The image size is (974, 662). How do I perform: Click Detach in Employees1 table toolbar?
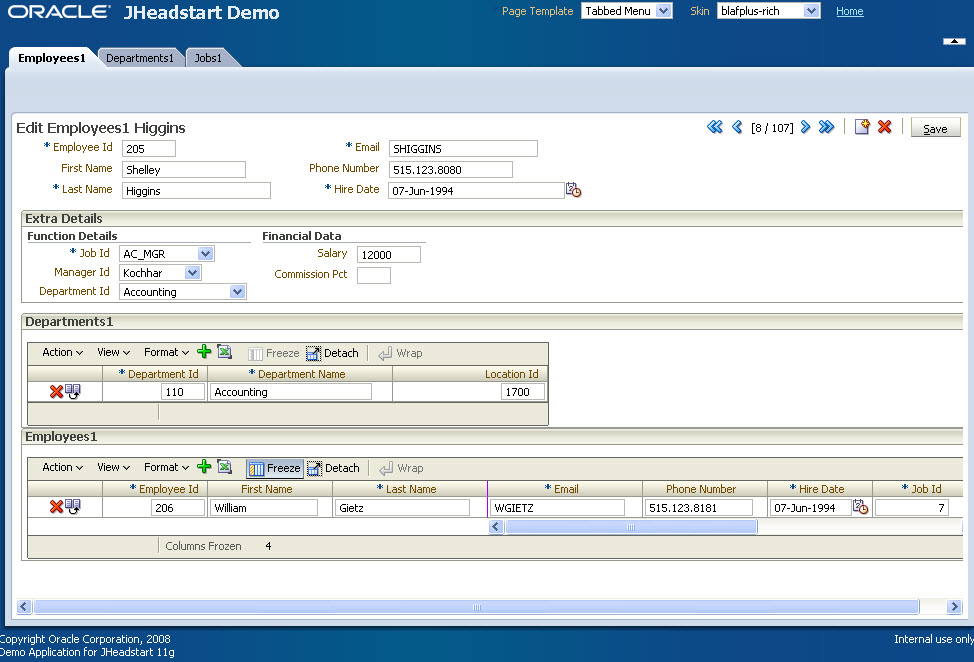[334, 468]
